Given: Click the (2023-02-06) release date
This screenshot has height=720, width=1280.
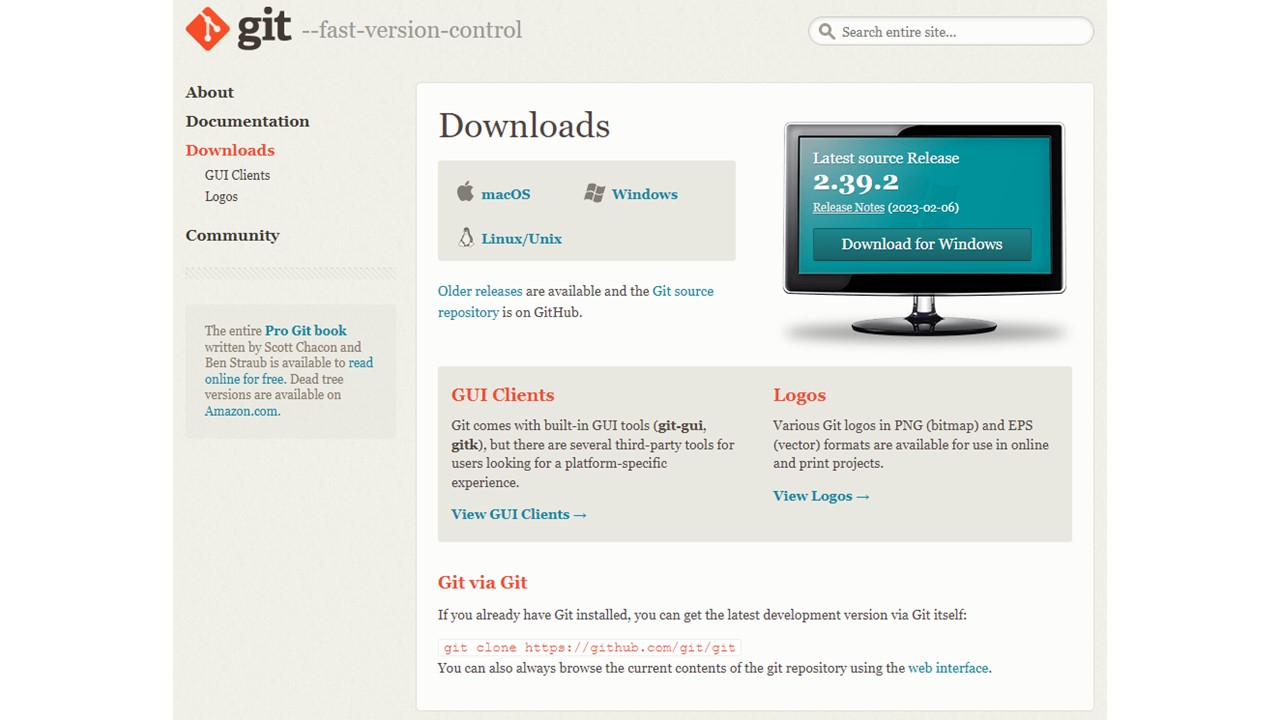Looking at the screenshot, I should (x=923, y=208).
